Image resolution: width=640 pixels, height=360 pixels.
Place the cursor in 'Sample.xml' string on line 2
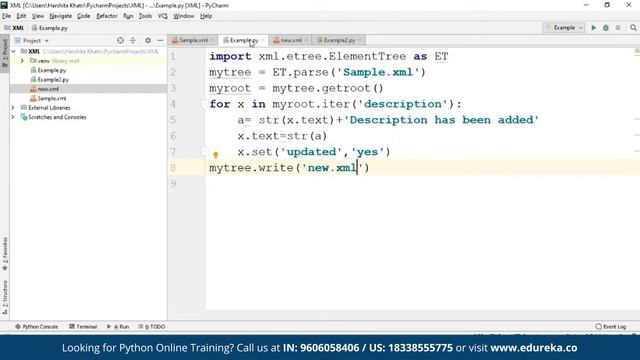(x=378, y=72)
